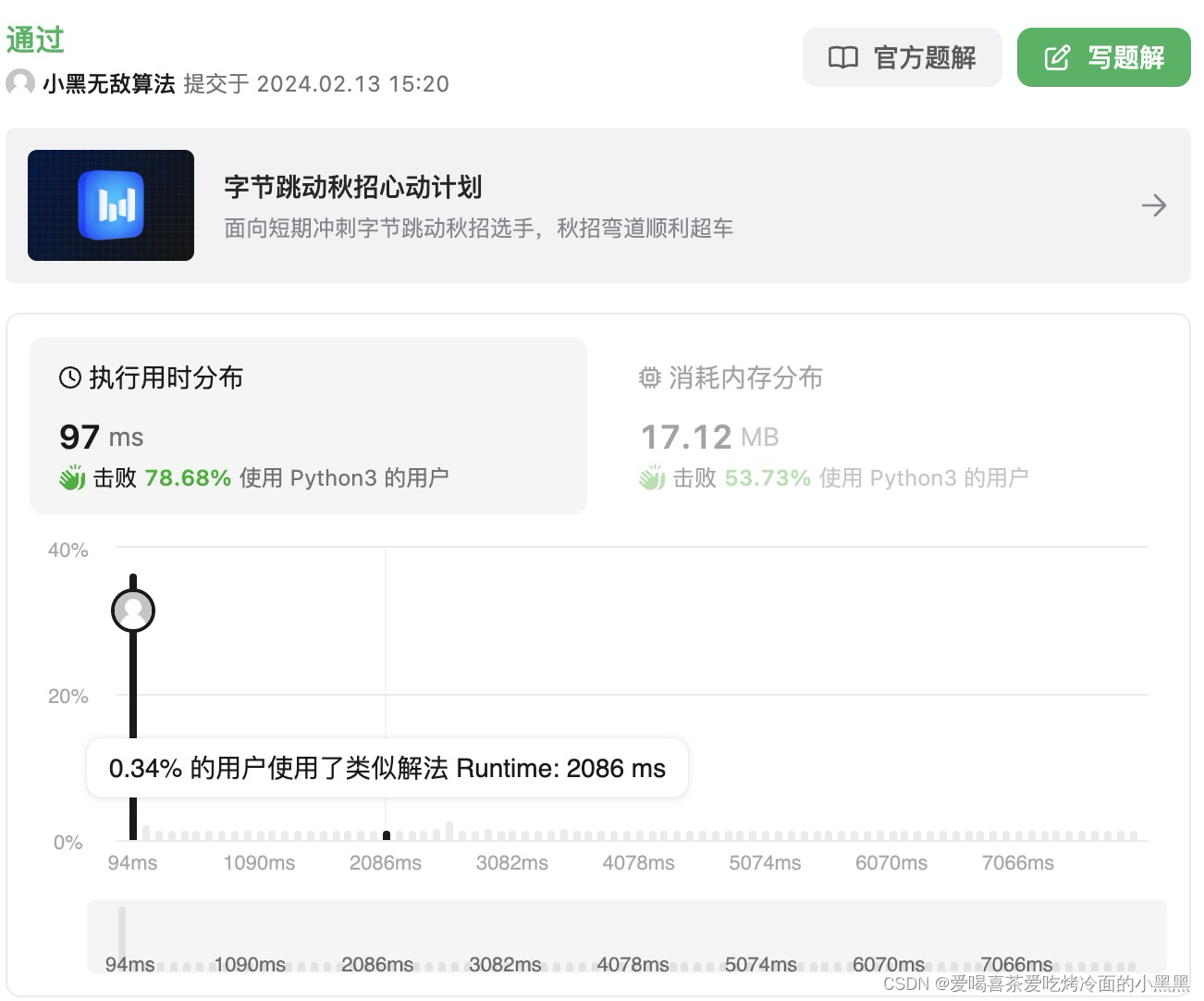Click the clapping hands icon beside 78.68%
This screenshot has width=1204, height=1001.
pos(72,478)
